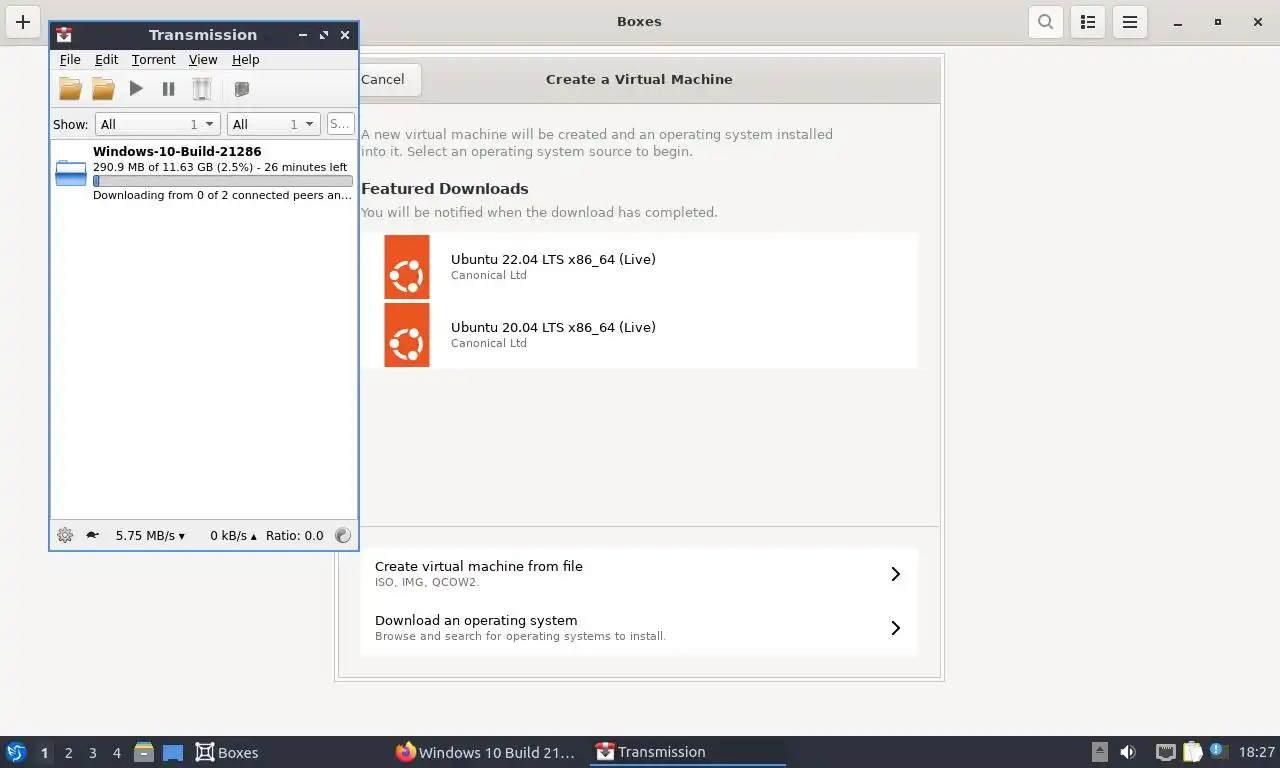Screen dimensions: 1280x768
Task: Click the plus button in Boxes header
Action: [23, 21]
